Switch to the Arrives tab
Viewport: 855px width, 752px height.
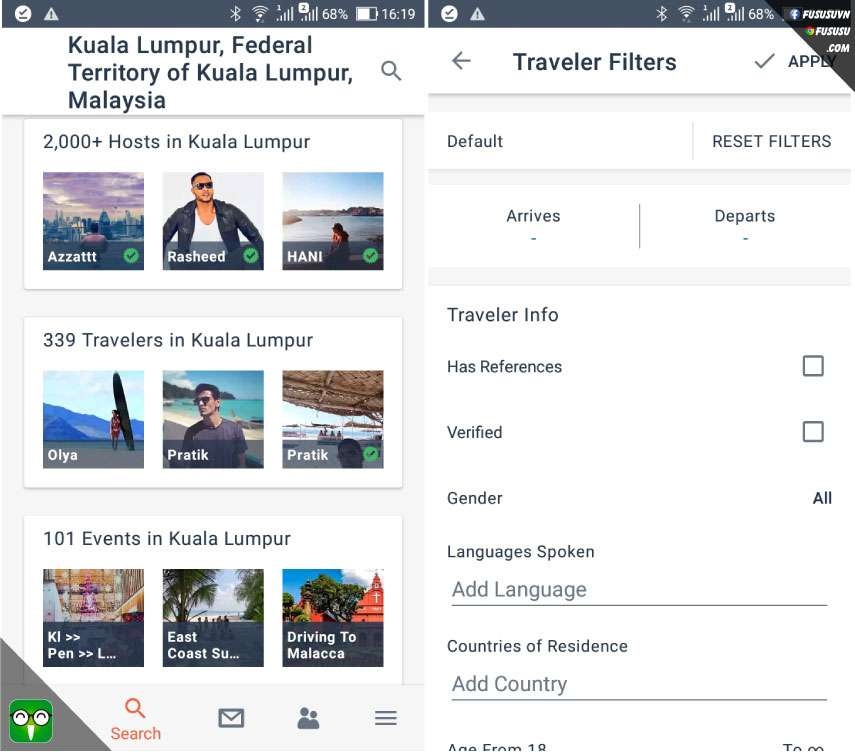click(x=533, y=215)
